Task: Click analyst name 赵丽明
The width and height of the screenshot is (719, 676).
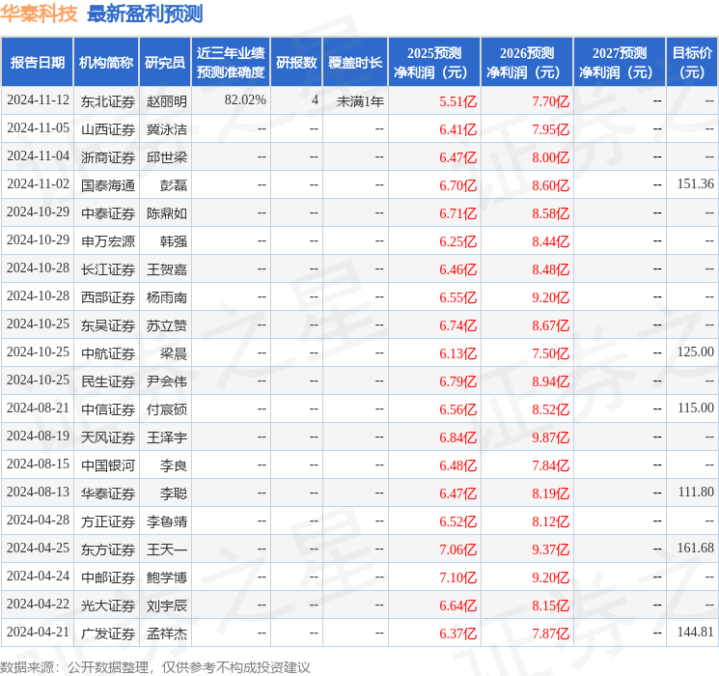Action: click(x=167, y=101)
